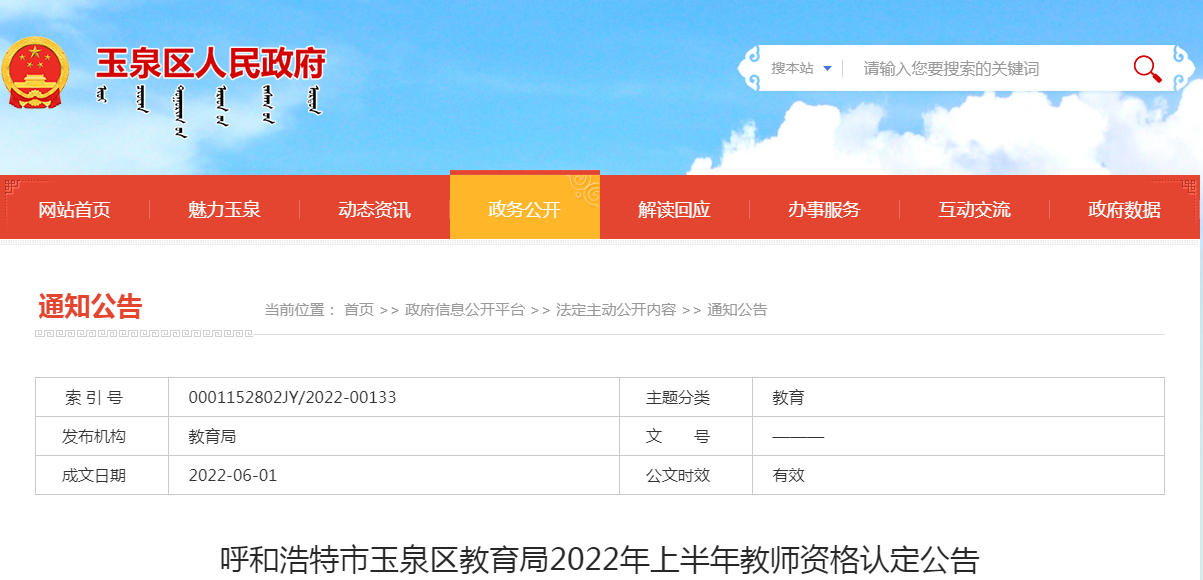Open the 网站首页 menu item

pos(75,210)
